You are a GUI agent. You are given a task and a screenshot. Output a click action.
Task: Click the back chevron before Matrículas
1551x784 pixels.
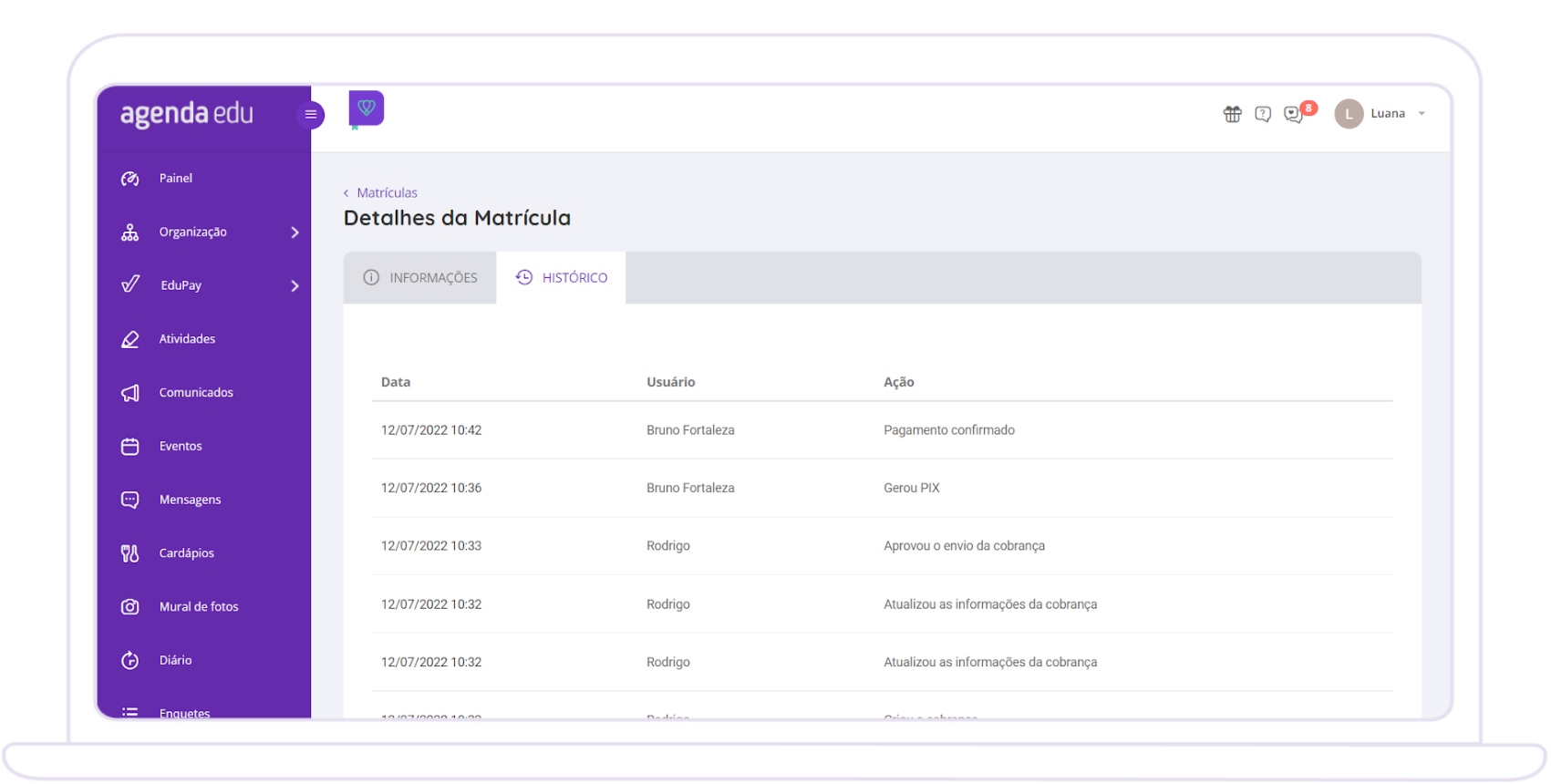tap(346, 193)
